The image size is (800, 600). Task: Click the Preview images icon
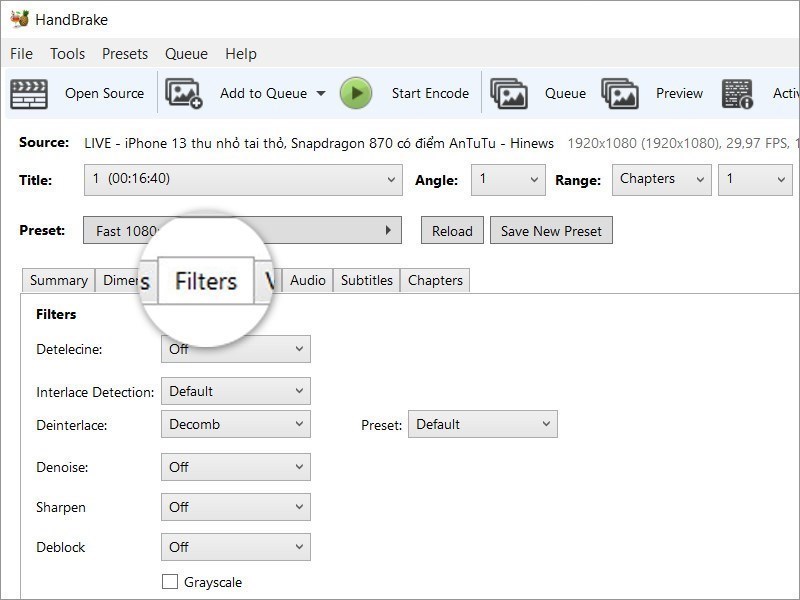pos(620,93)
